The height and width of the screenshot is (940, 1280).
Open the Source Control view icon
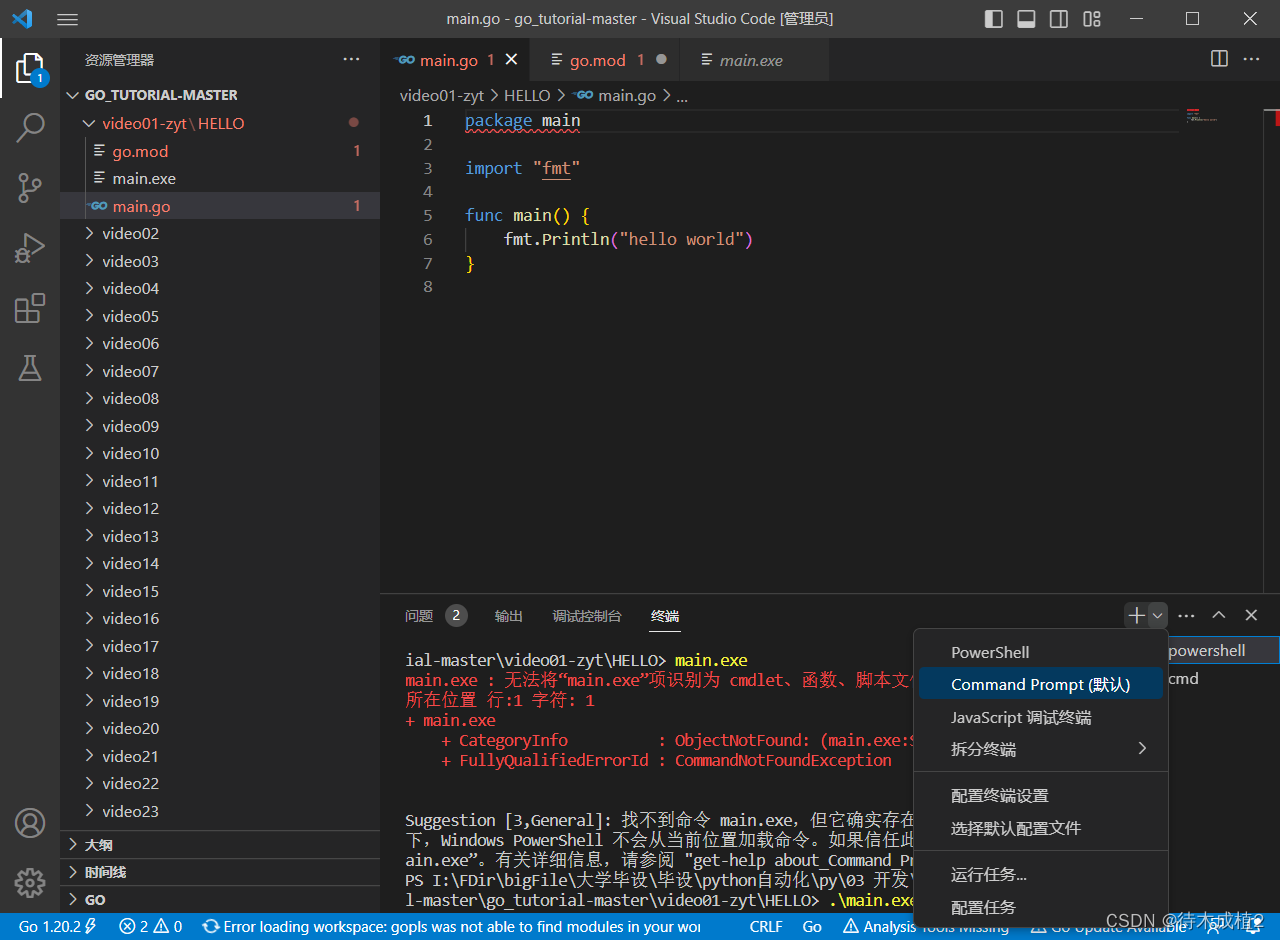click(x=30, y=187)
